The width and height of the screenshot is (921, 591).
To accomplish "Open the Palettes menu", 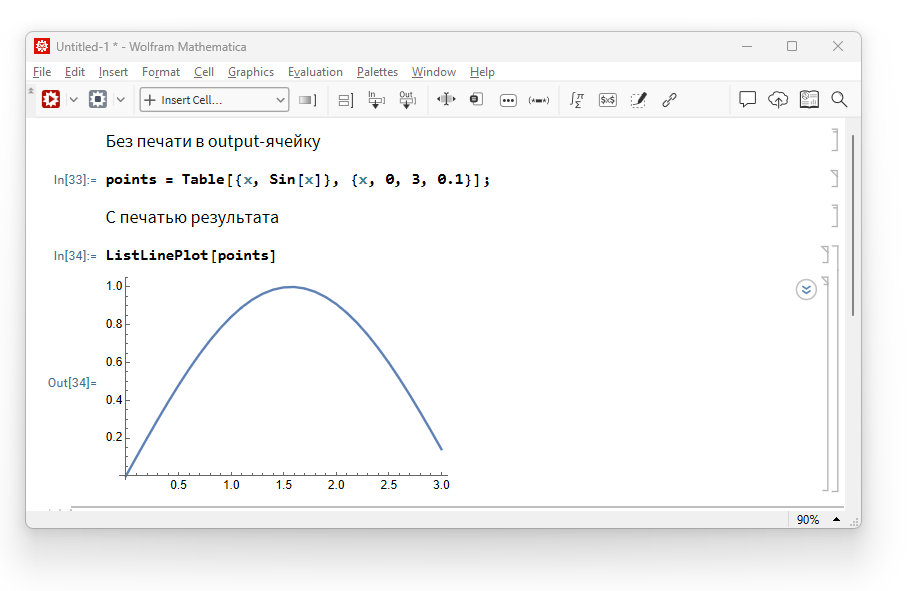I will 377,72.
